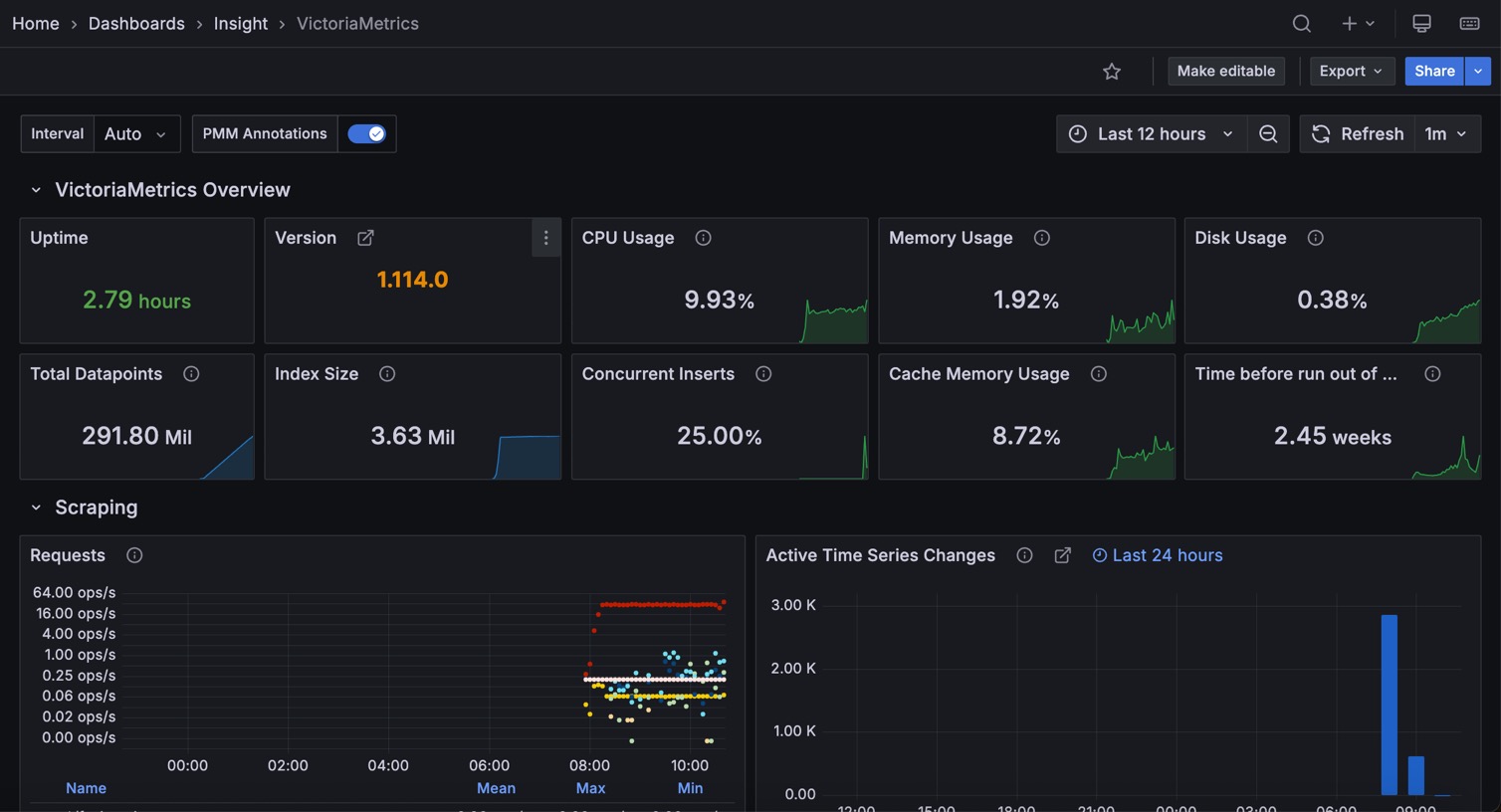1501x812 pixels.
Task: Open external link on Active Time Series Changes
Action: tap(1062, 555)
